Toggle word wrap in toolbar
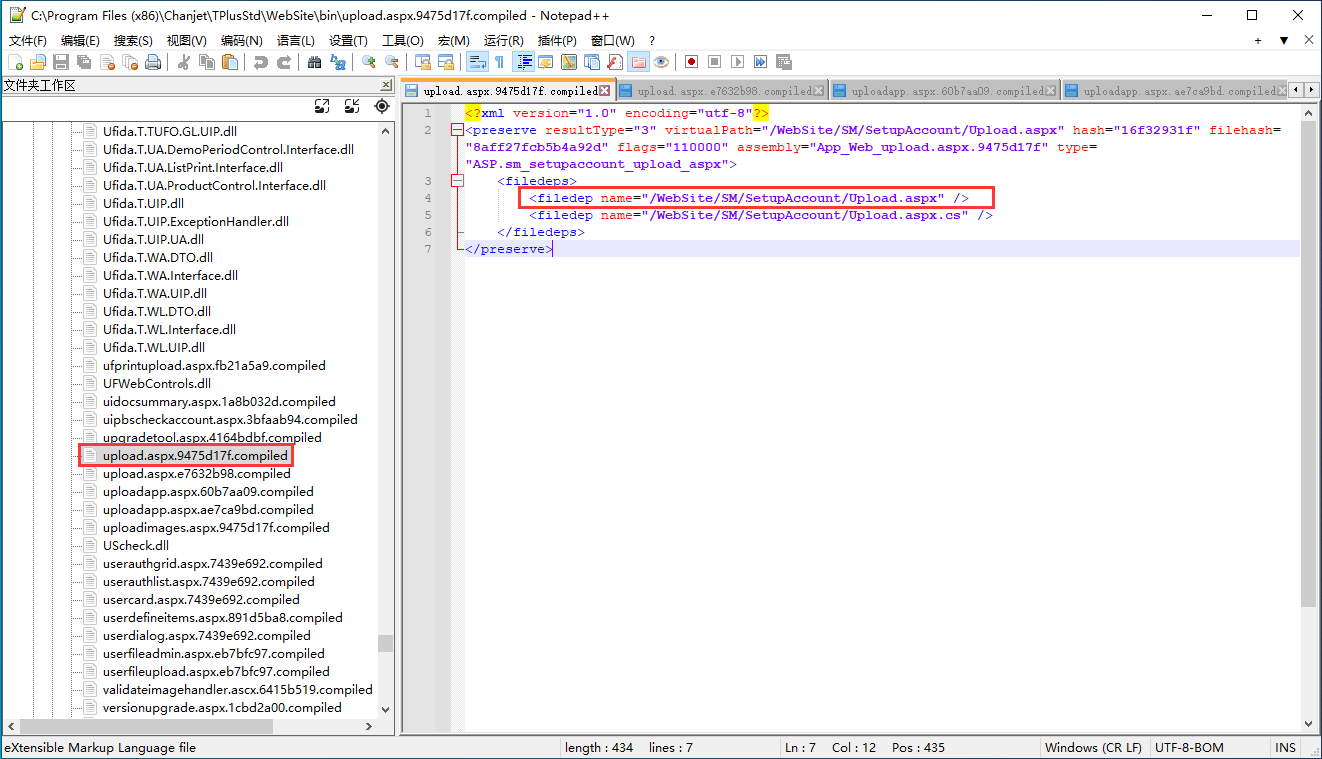 tap(477, 62)
